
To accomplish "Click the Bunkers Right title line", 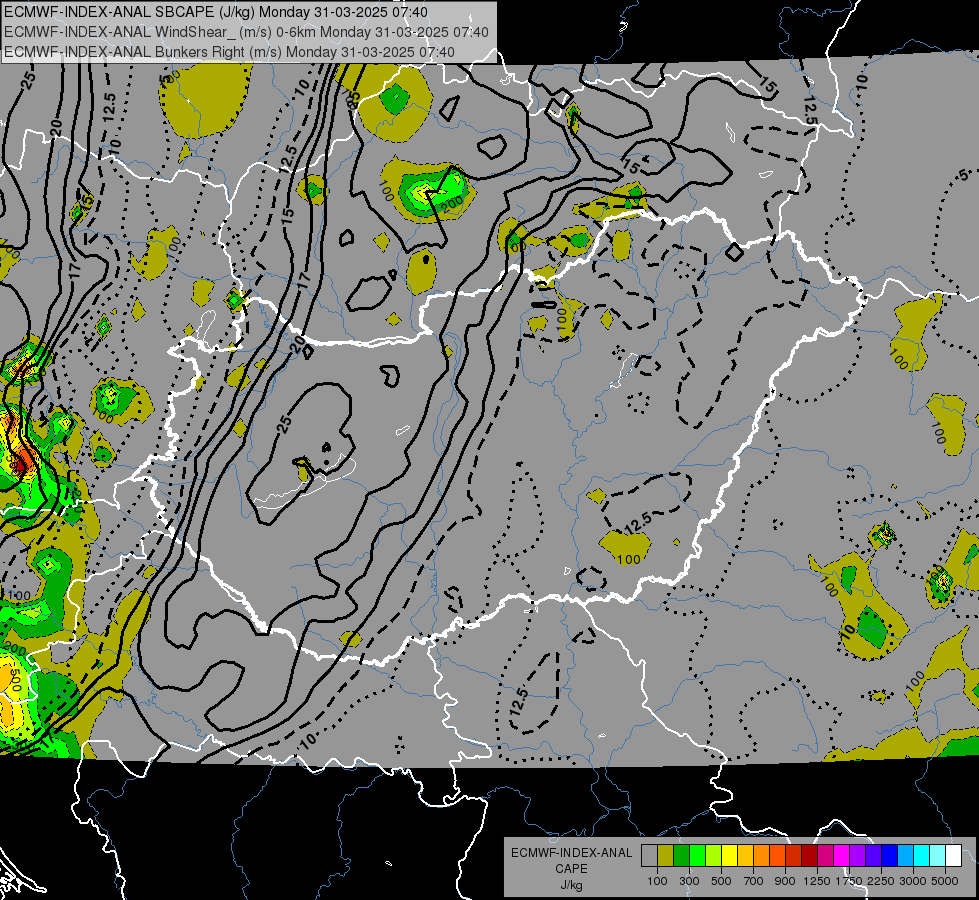I will coord(229,52).
